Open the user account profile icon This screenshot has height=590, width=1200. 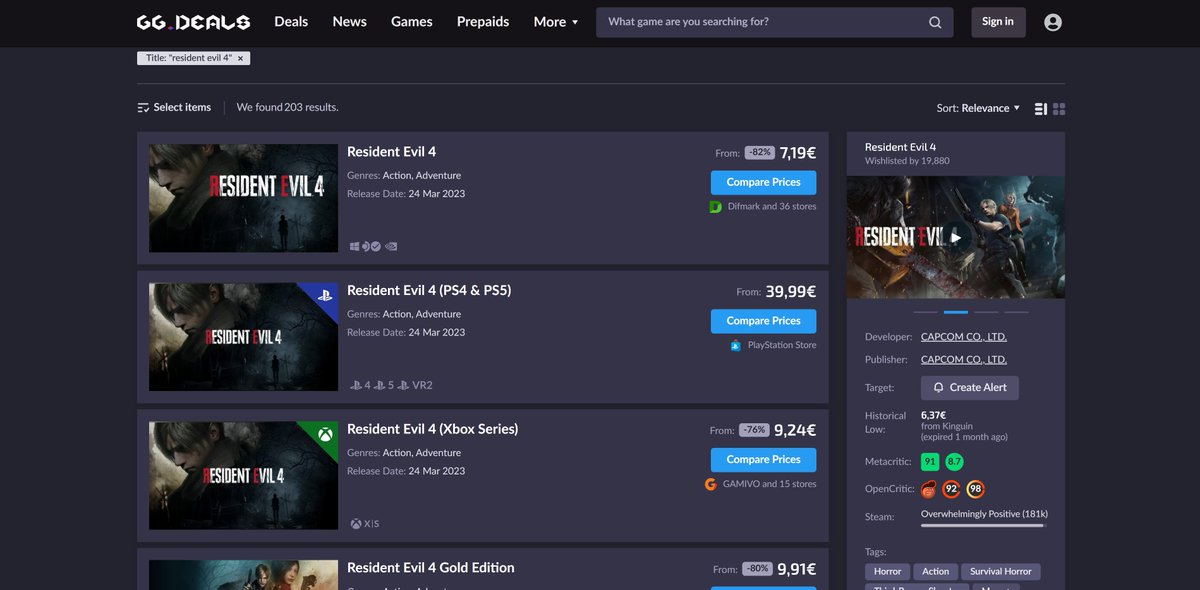[x=1053, y=22]
